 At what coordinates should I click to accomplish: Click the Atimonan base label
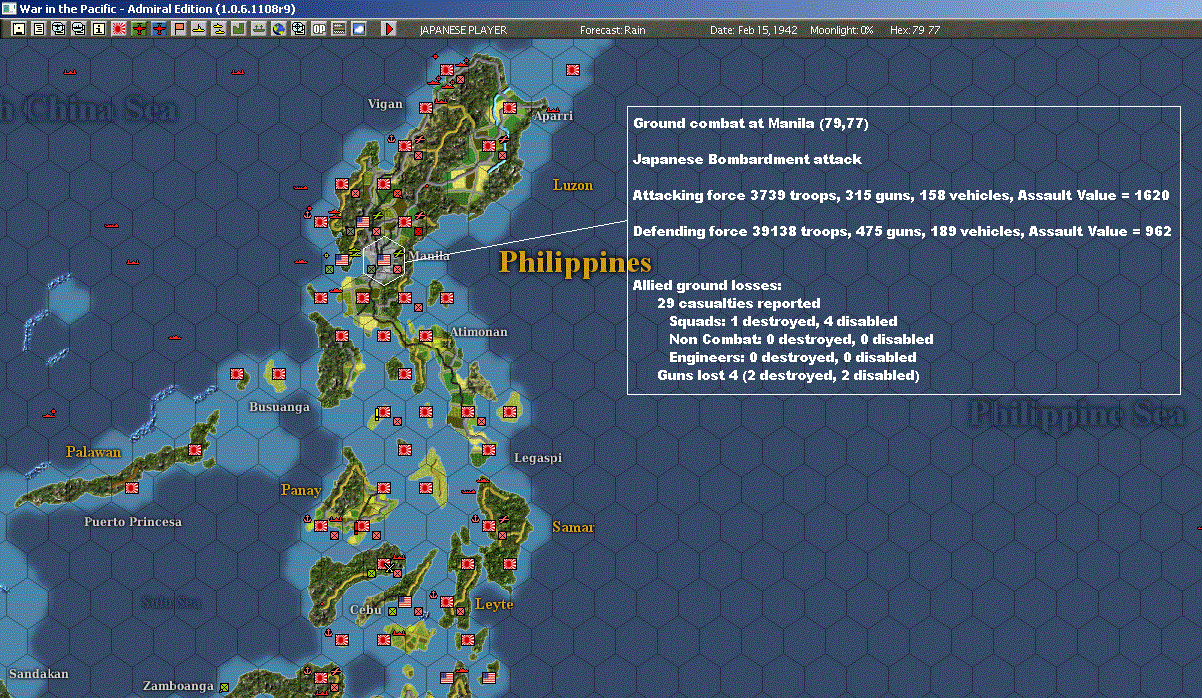(x=479, y=332)
